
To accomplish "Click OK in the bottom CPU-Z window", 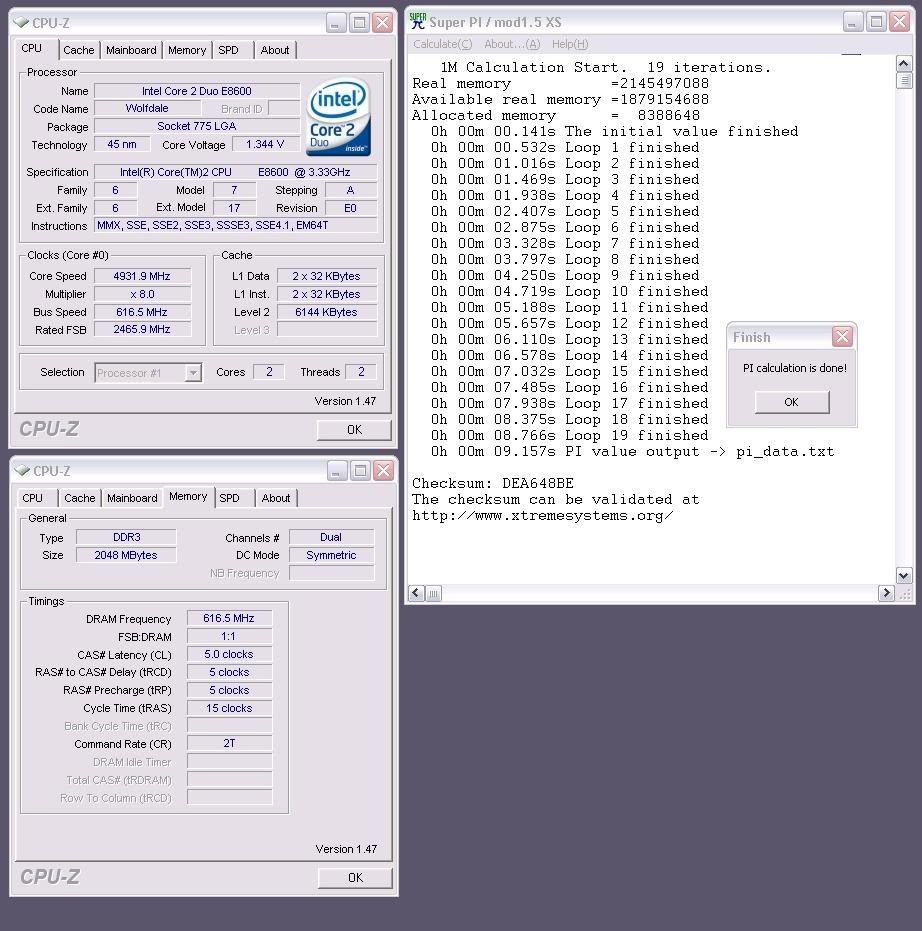I will [x=356, y=878].
